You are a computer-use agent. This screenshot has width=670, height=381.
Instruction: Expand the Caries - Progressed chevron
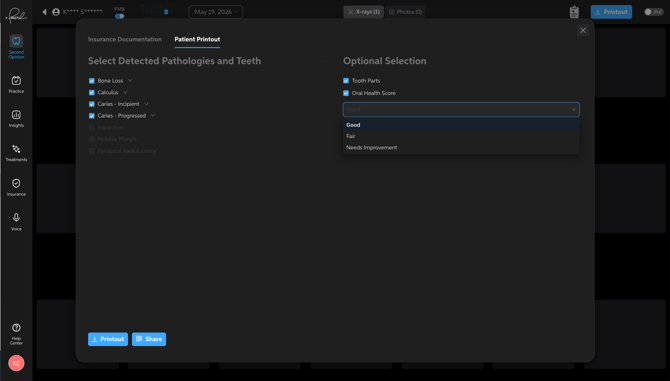point(153,115)
